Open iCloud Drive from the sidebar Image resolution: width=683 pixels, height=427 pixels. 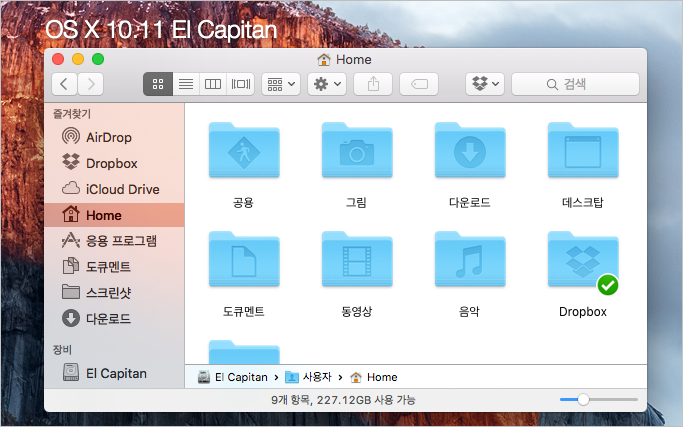pyautogui.click(x=114, y=189)
